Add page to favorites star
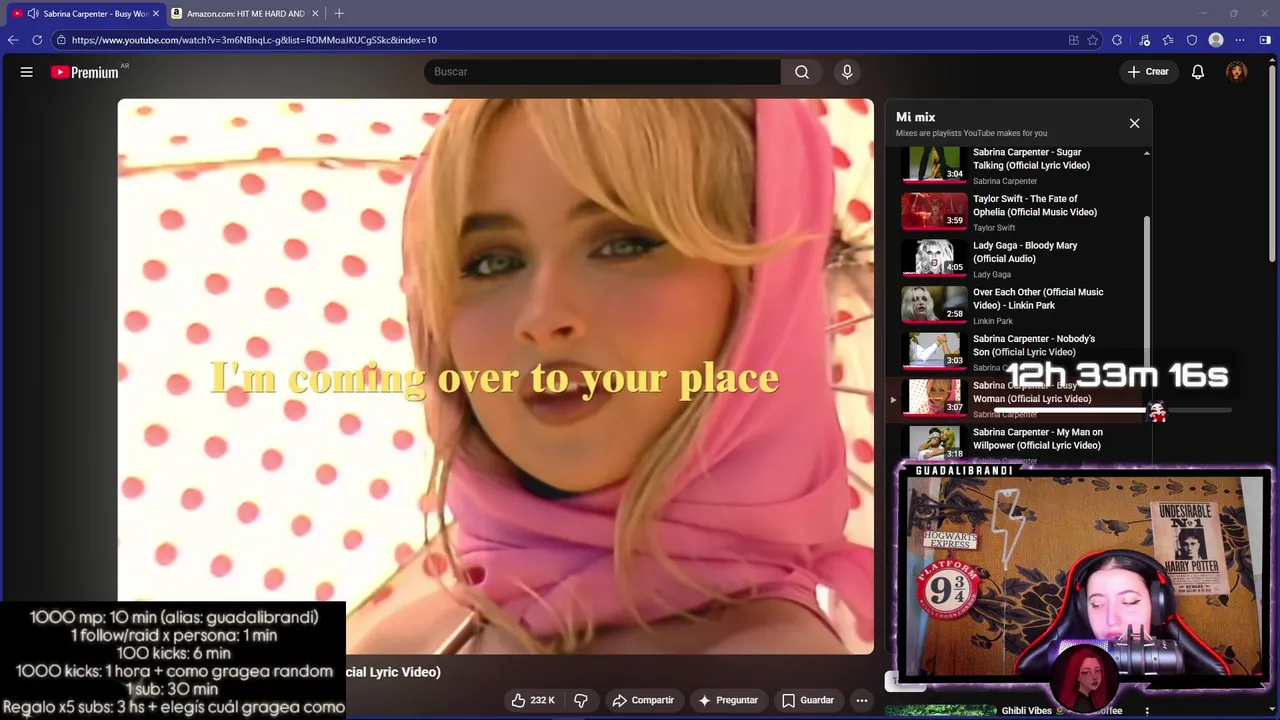The image size is (1280, 720). (x=1093, y=40)
